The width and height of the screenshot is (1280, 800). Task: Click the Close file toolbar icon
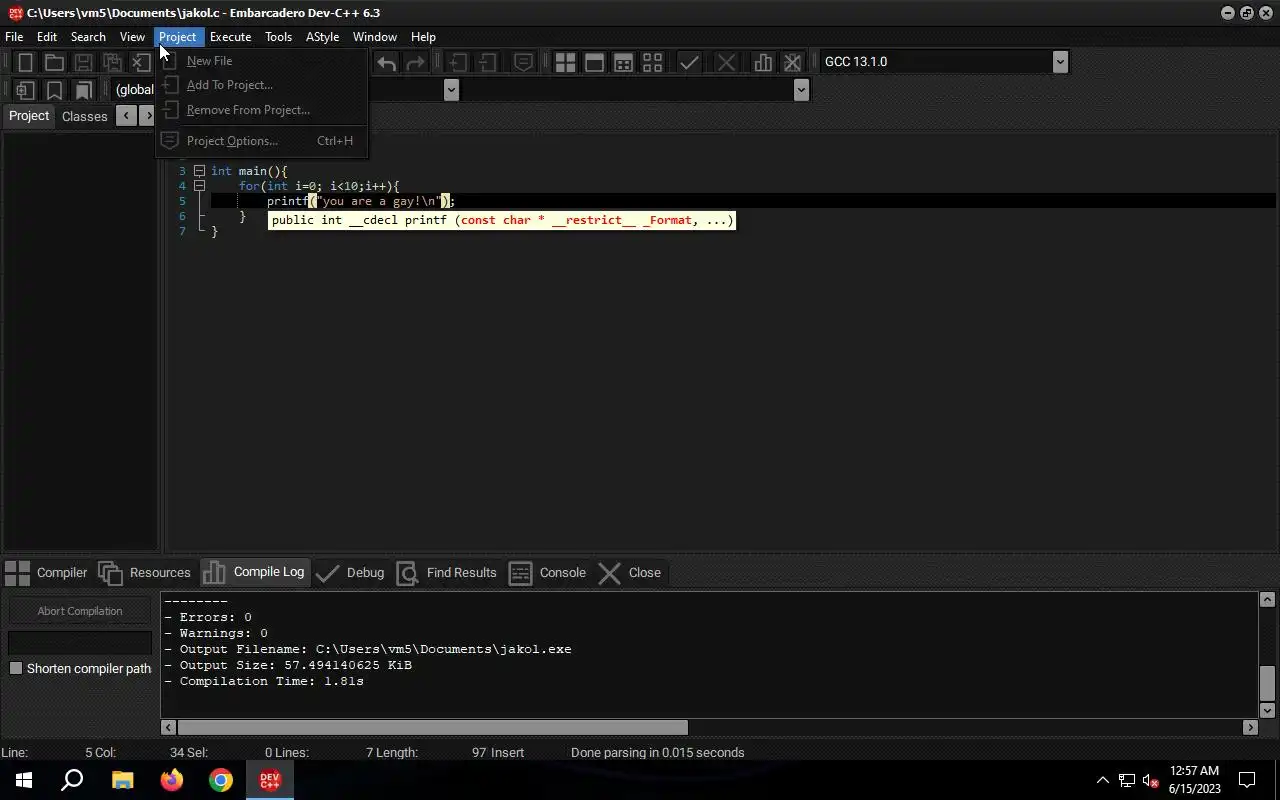[x=141, y=62]
